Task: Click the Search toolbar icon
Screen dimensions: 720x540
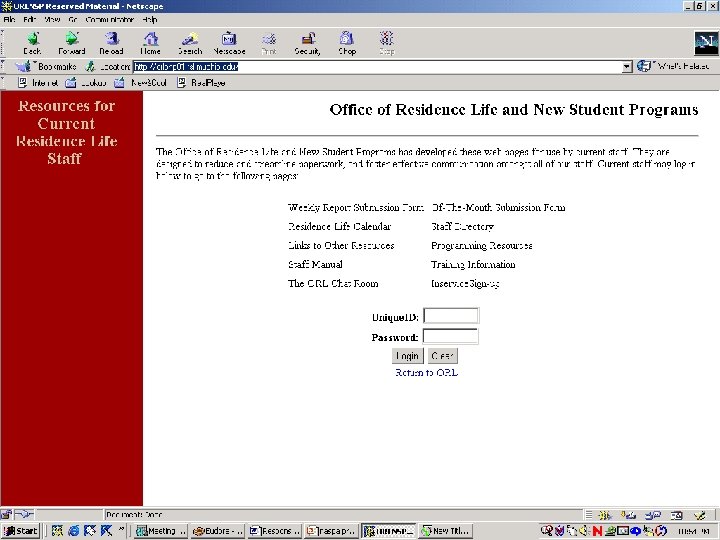Action: tap(190, 43)
